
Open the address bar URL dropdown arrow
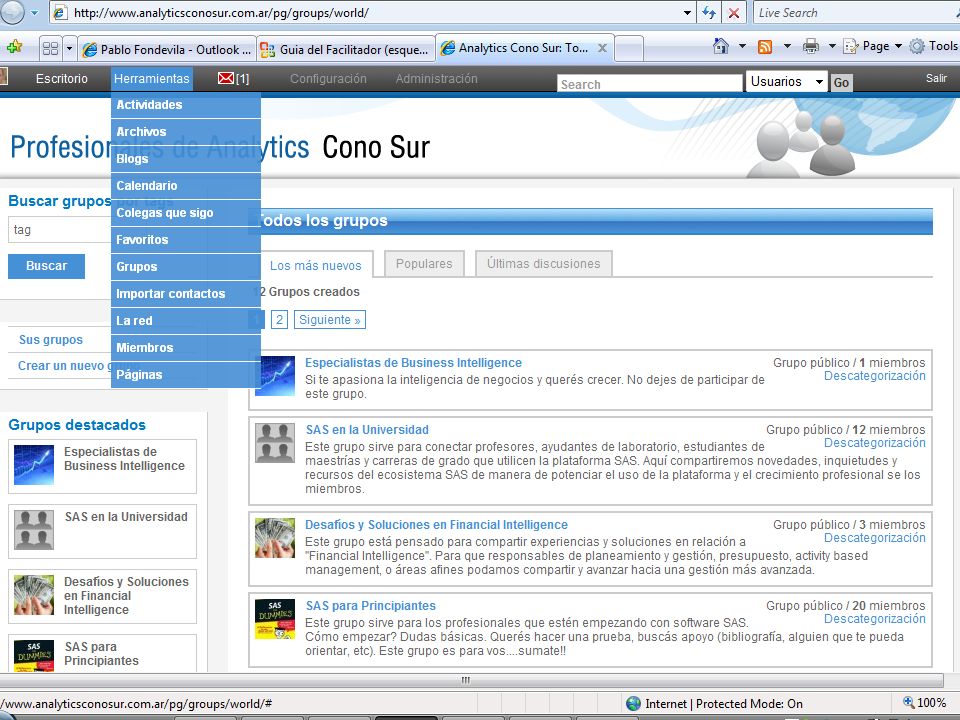coord(687,12)
